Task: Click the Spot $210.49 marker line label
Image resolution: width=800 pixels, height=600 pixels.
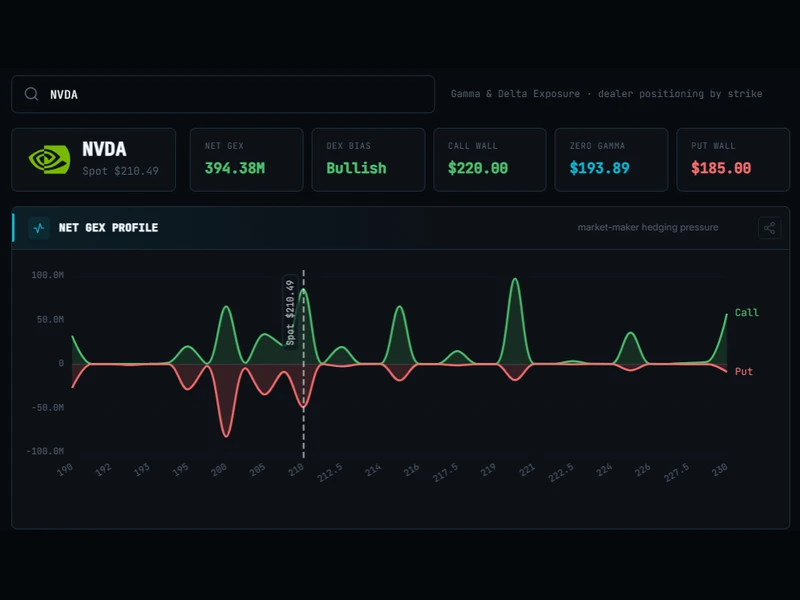Action: pos(290,312)
